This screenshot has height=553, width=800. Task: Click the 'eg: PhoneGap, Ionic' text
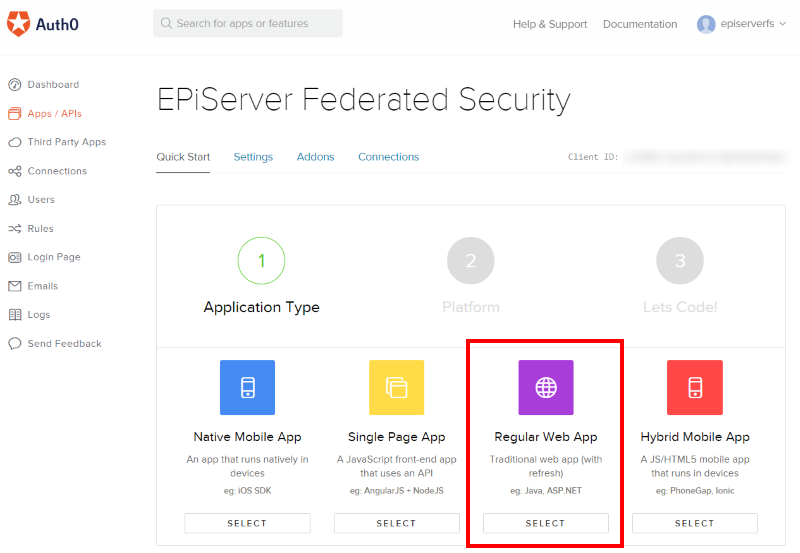pos(695,491)
